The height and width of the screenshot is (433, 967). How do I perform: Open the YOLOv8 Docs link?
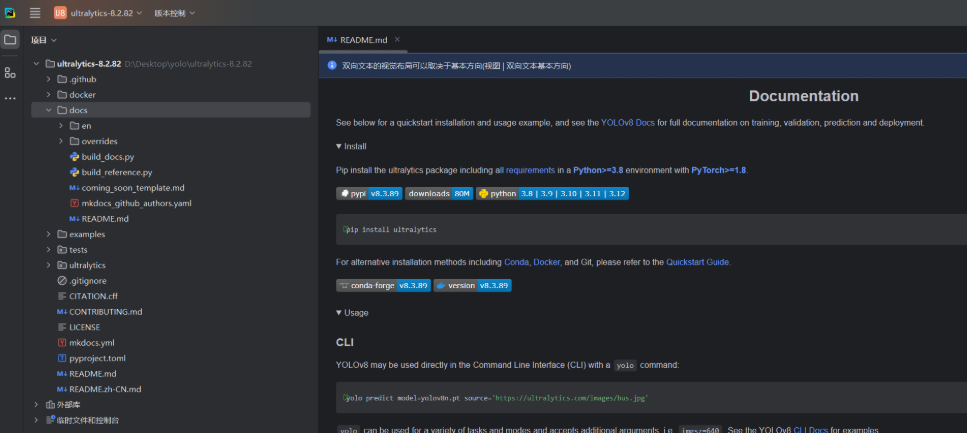coord(628,123)
